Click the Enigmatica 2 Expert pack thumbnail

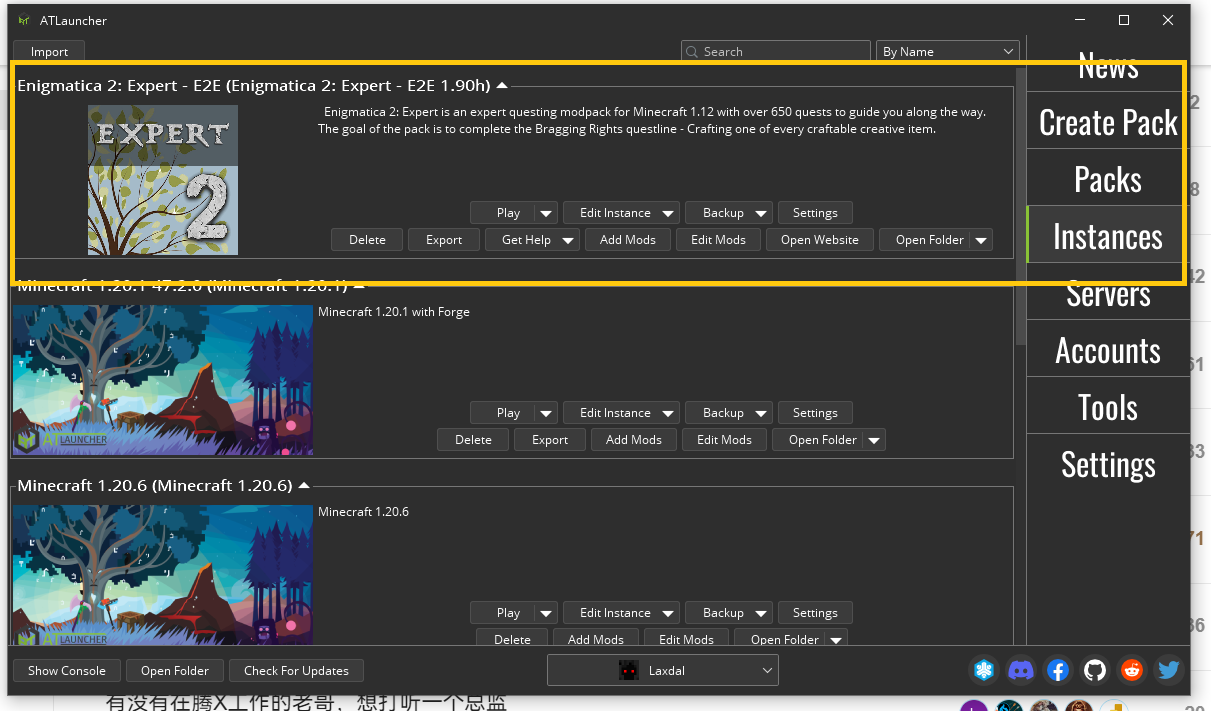163,180
